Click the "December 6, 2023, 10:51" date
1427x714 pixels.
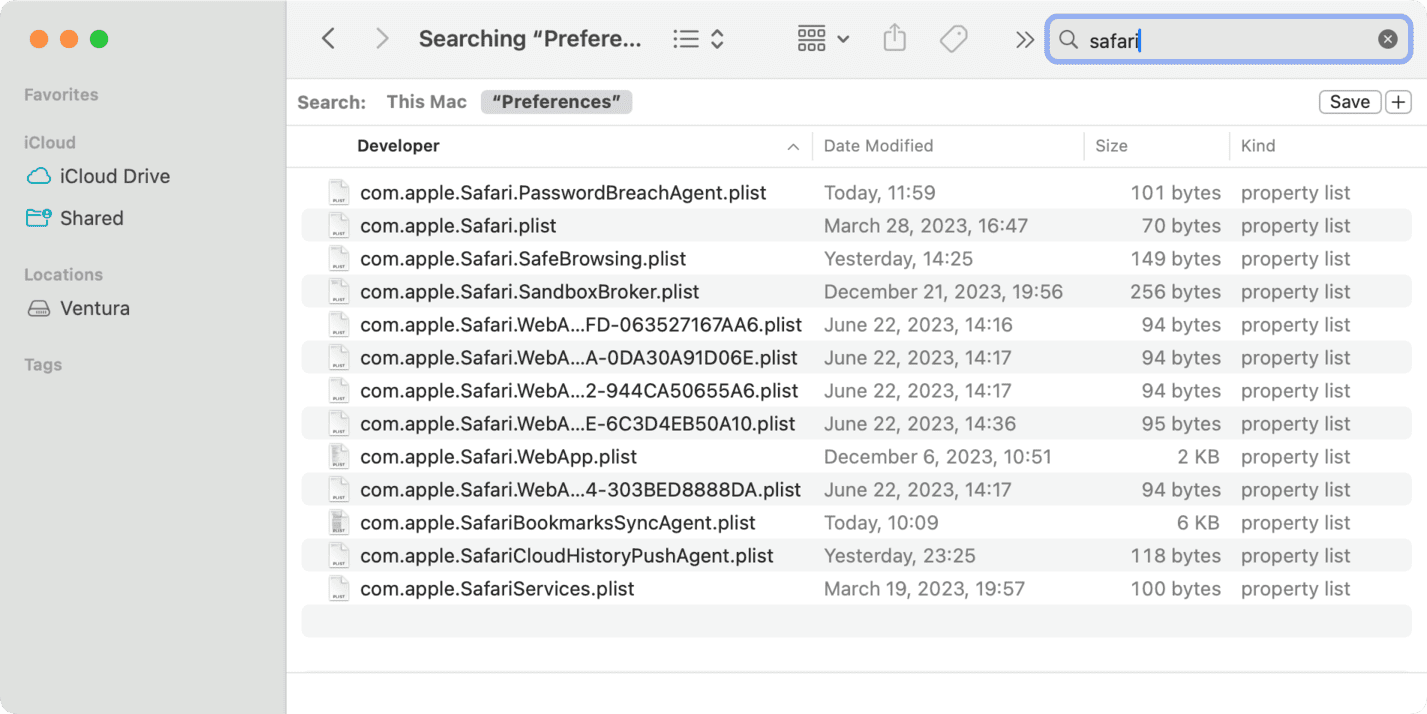(x=938, y=457)
